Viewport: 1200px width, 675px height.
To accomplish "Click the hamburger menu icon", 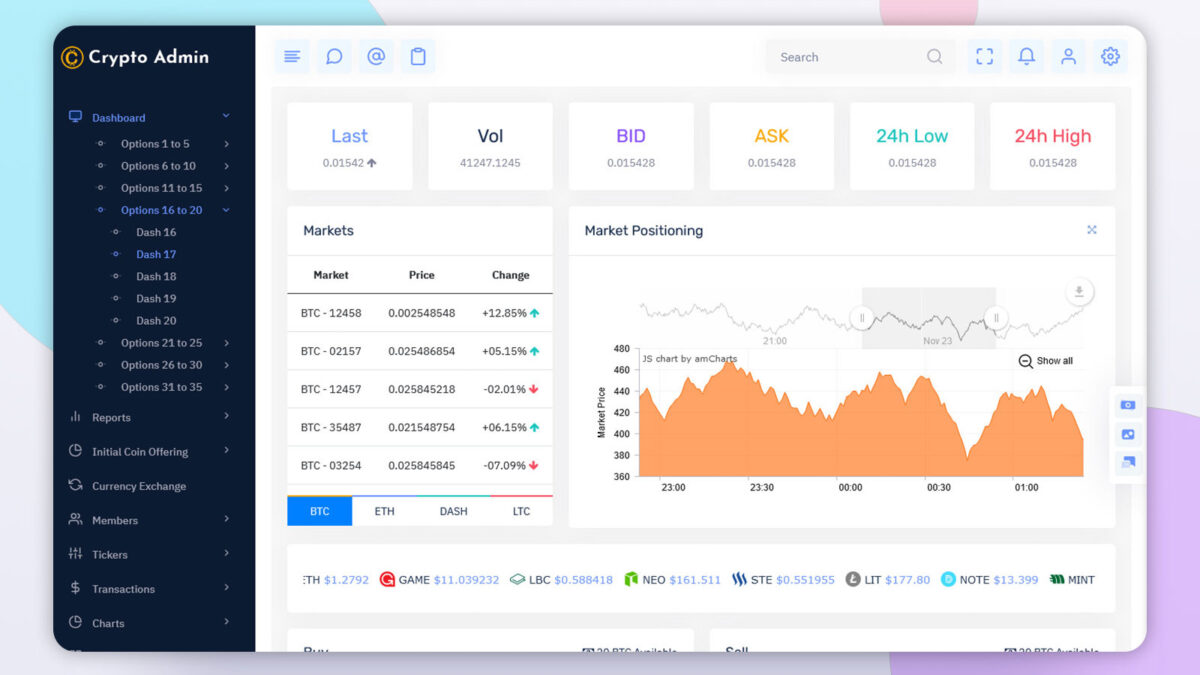I will [292, 56].
